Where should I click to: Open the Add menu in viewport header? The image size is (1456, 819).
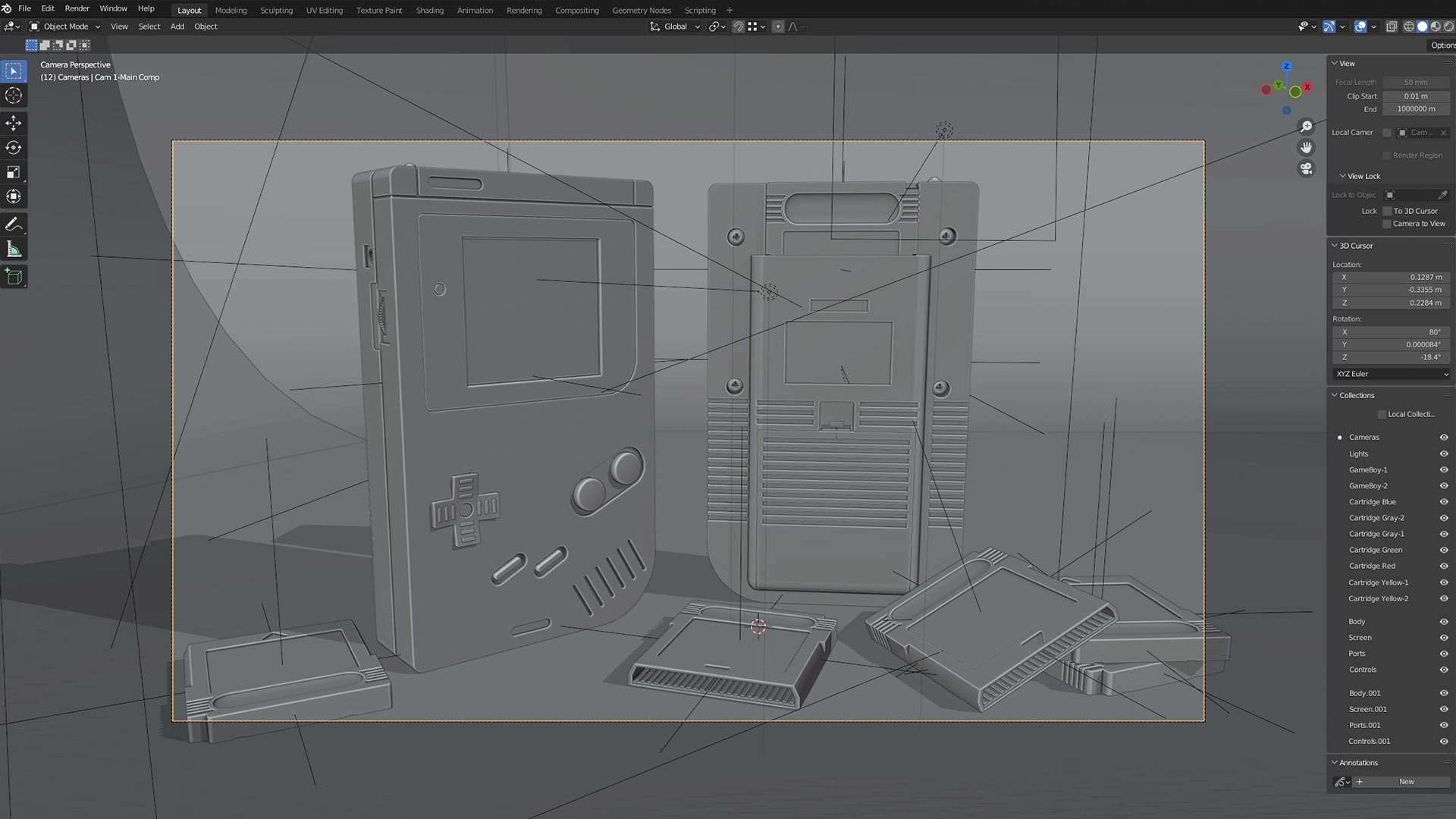tap(177, 27)
